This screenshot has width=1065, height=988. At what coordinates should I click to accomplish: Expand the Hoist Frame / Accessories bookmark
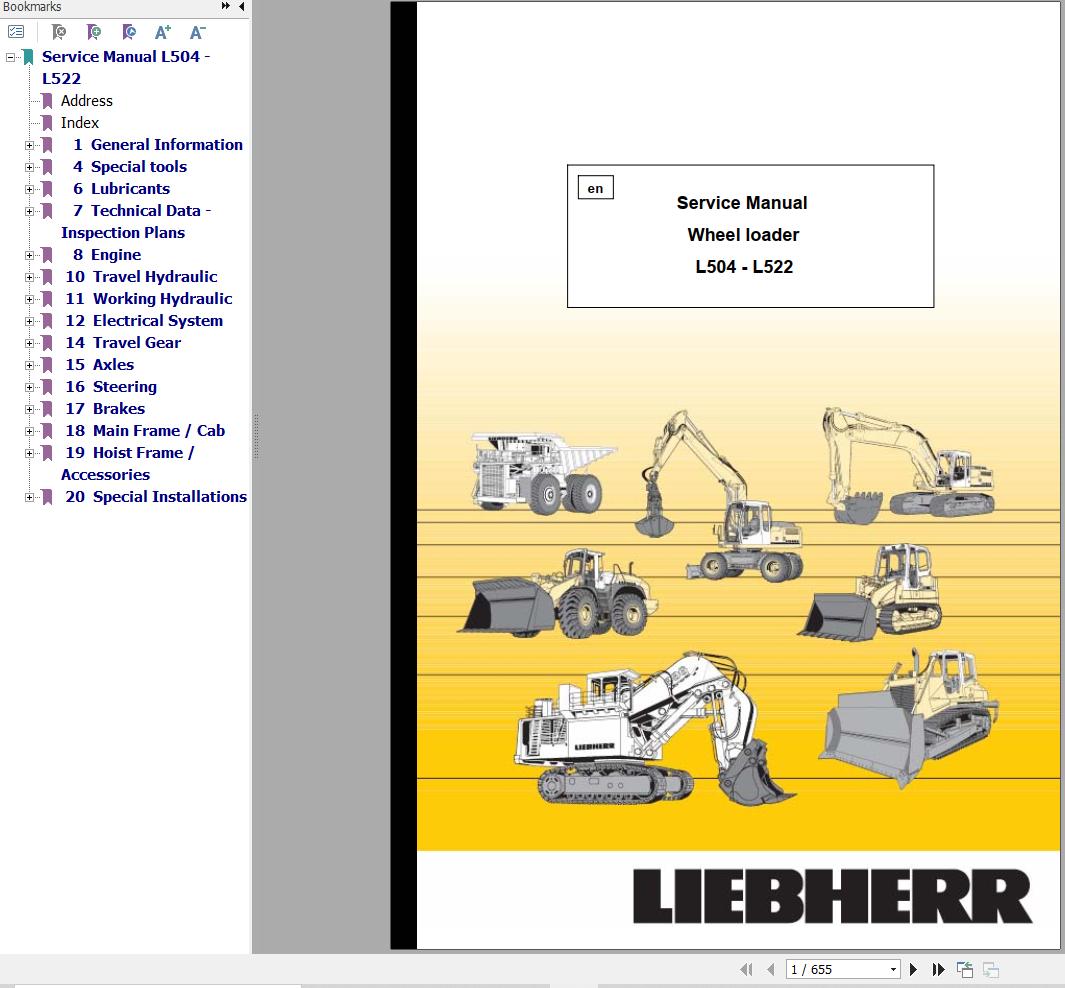29,454
